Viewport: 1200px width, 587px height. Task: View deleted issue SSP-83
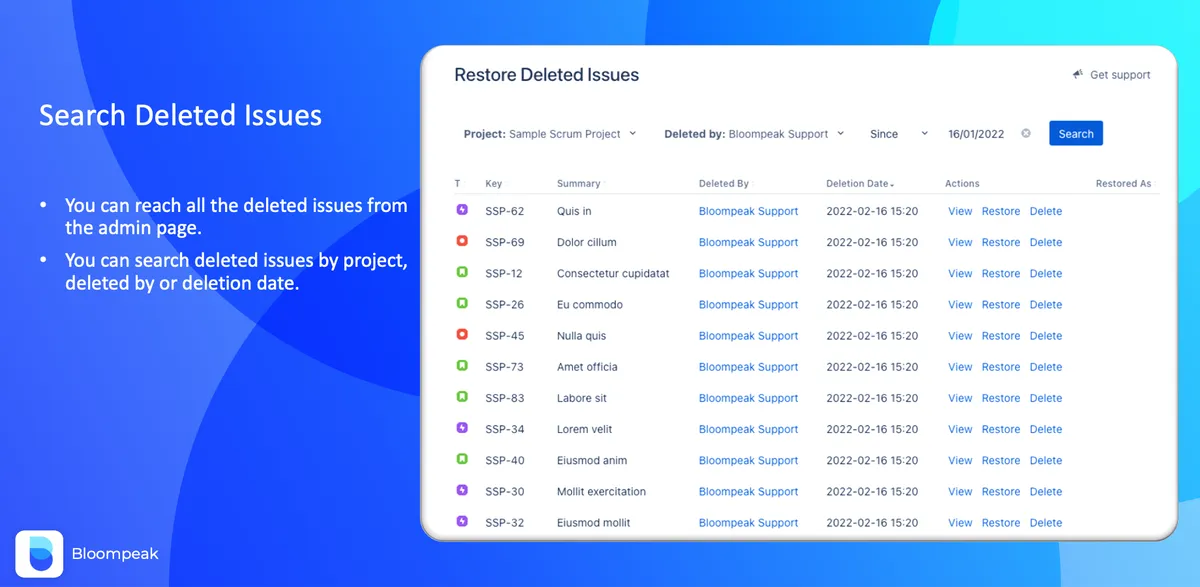coord(960,398)
